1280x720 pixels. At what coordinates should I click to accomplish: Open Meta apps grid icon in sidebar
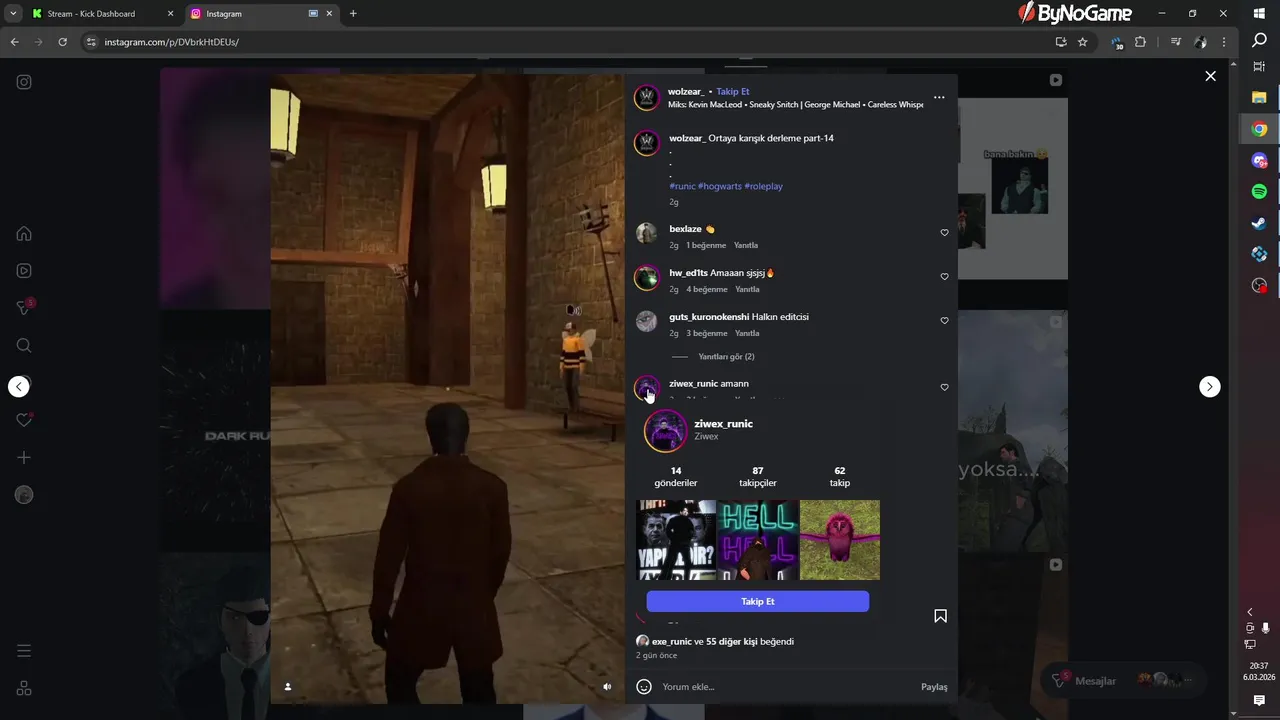pos(24,688)
